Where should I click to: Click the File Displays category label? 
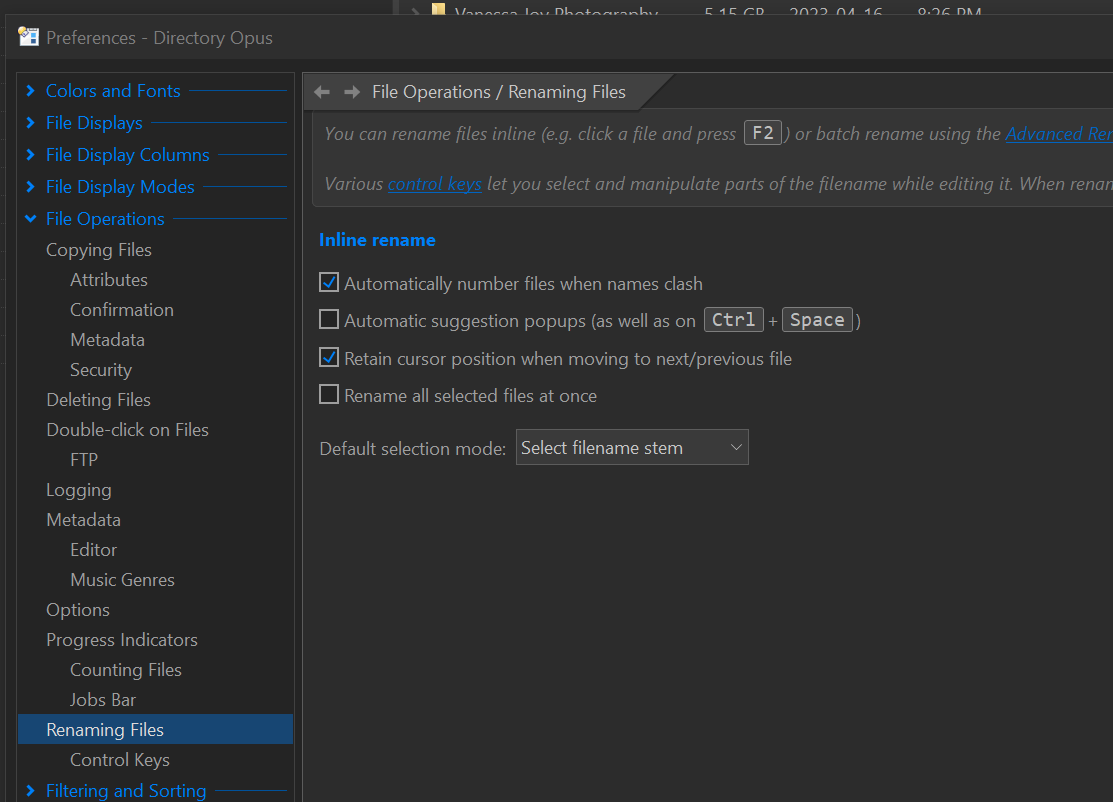pos(94,123)
